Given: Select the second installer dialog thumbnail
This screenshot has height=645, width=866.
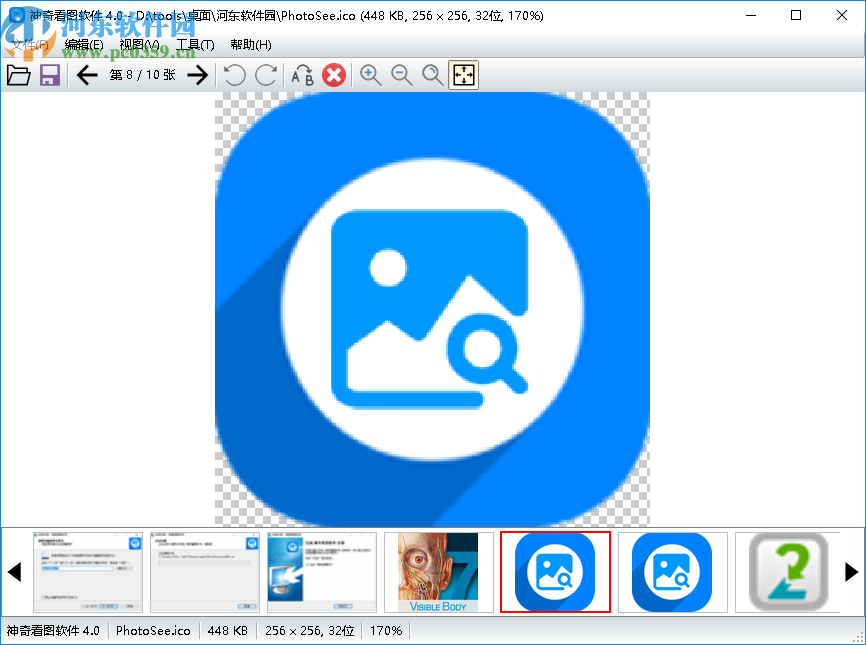Looking at the screenshot, I should (x=205, y=572).
